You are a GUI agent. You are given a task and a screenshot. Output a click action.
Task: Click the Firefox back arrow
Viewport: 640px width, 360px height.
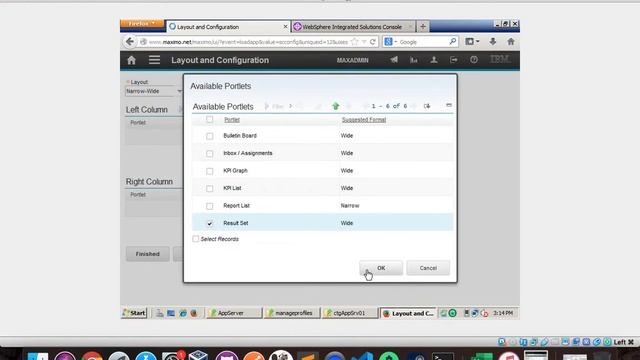130,42
